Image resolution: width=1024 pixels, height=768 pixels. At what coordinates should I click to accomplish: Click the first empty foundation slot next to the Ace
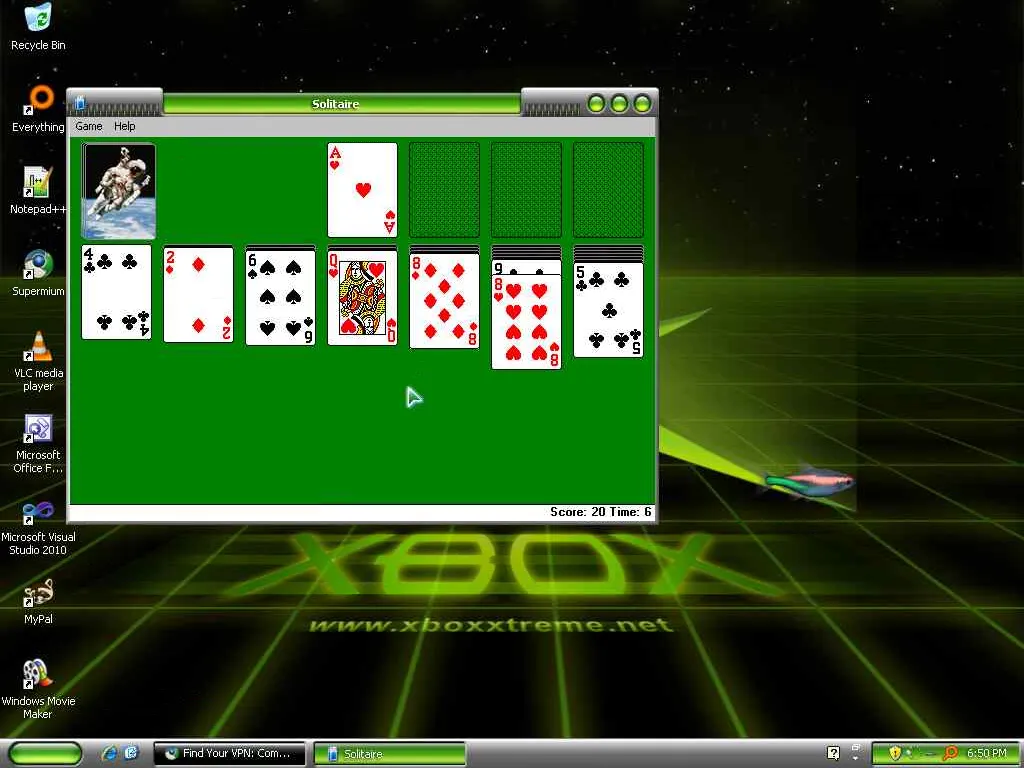444,190
